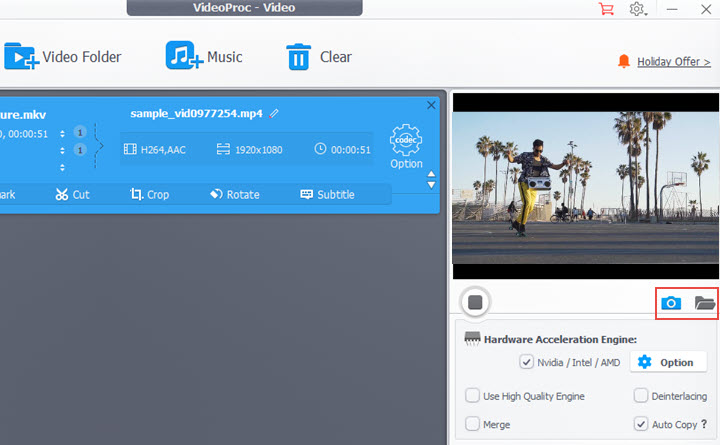The image size is (720, 445).
Task: Click the sample_vid0977254.mp4 file name
Action: click(x=196, y=113)
